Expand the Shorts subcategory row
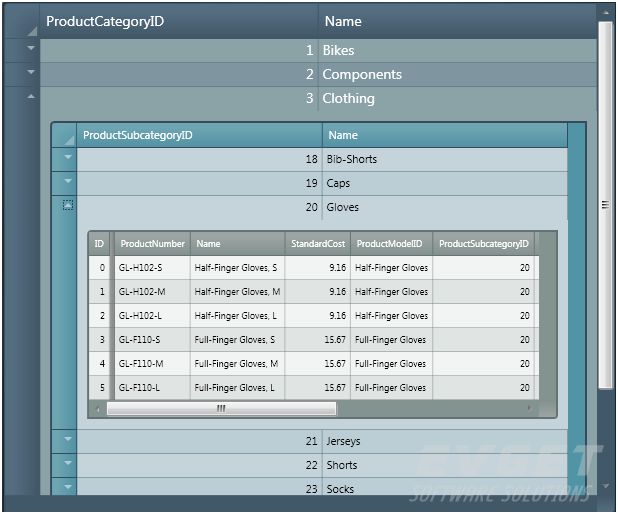 click(x=68, y=463)
